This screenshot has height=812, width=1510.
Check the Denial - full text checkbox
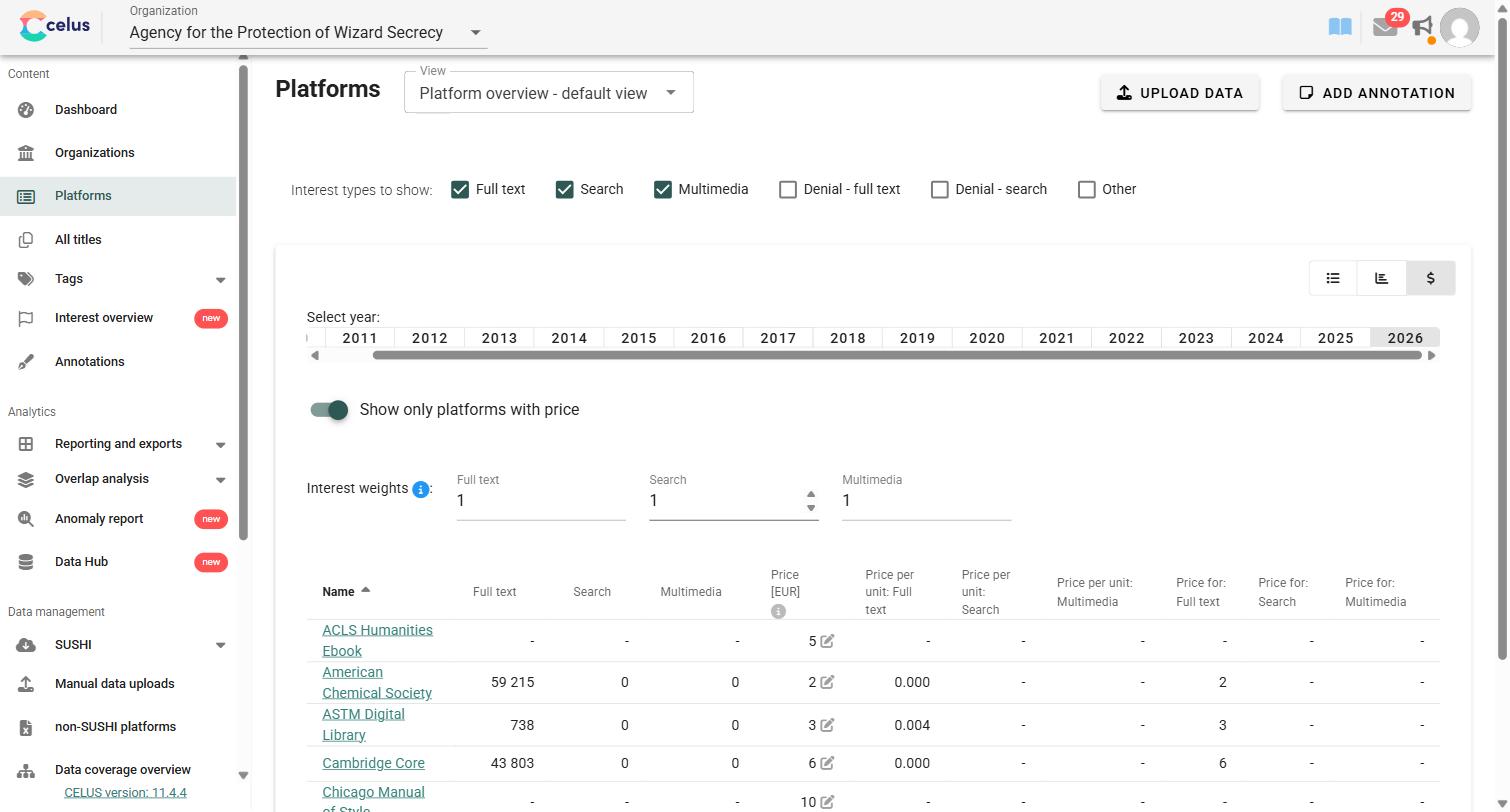[788, 189]
